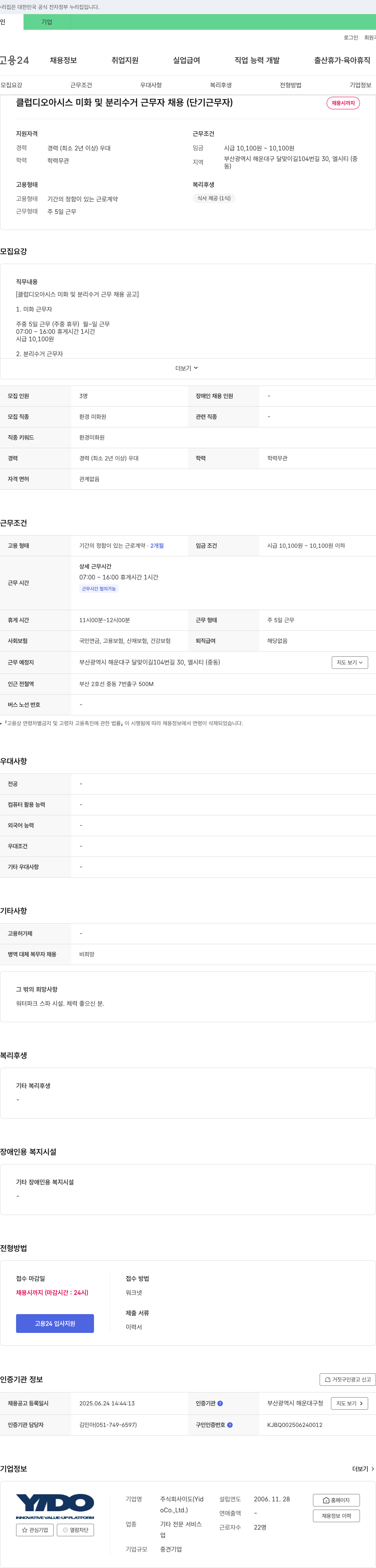Jump to the 근무조건 section tab
This screenshot has width=376, height=1568.
[x=81, y=85]
